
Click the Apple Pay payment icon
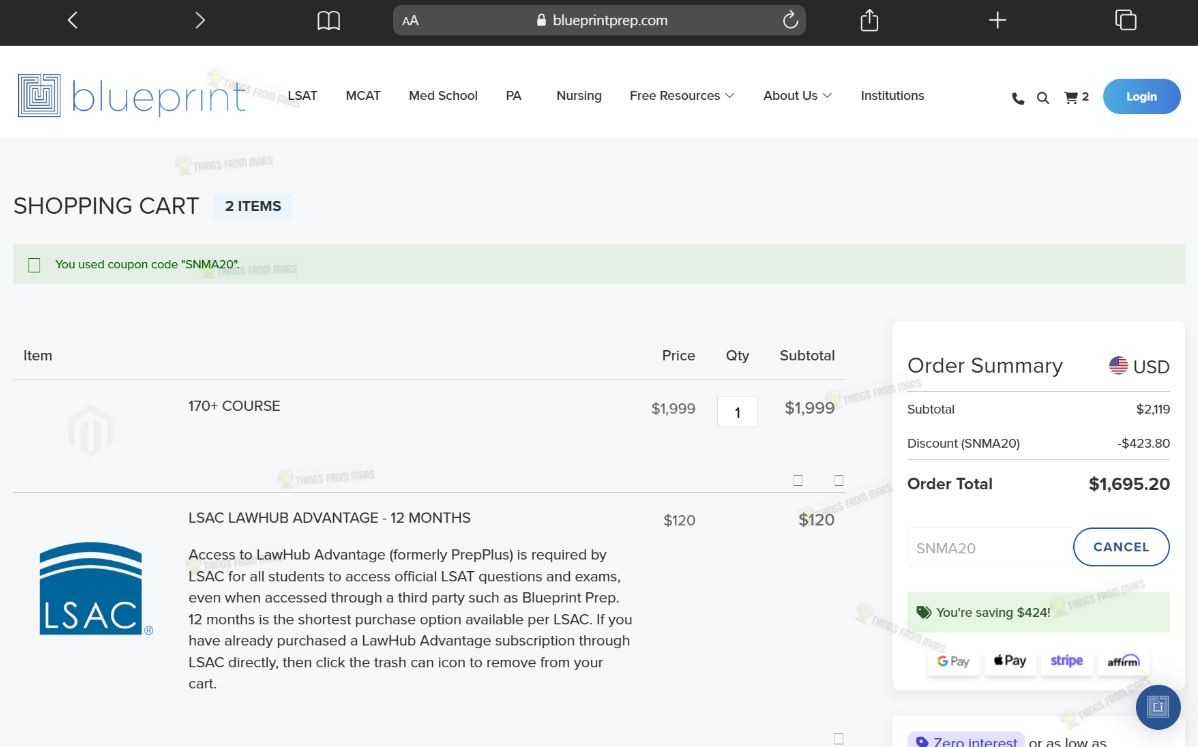coord(1009,661)
